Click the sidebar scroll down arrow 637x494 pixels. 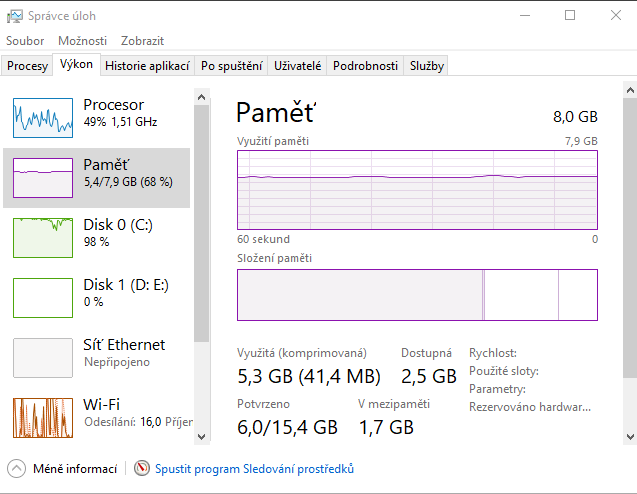pyautogui.click(x=201, y=436)
